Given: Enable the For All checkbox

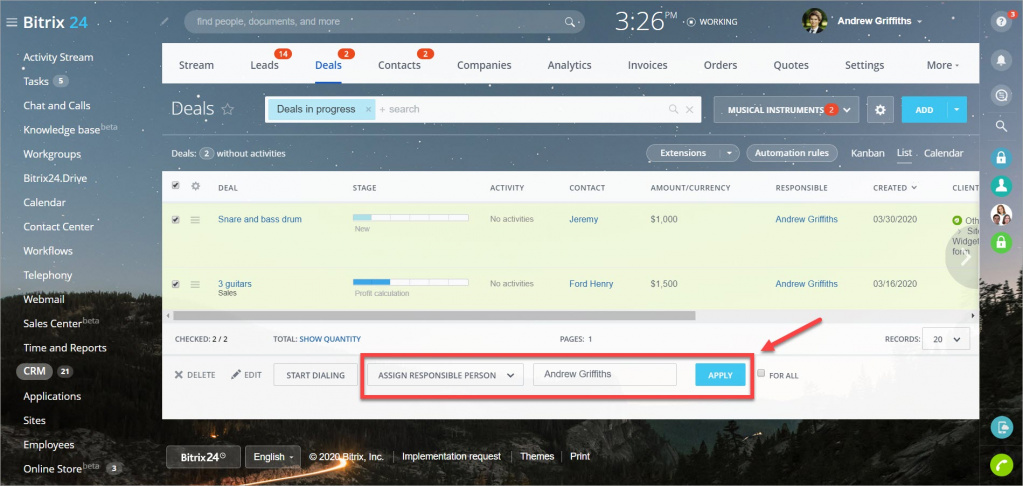Looking at the screenshot, I should pyautogui.click(x=761, y=373).
